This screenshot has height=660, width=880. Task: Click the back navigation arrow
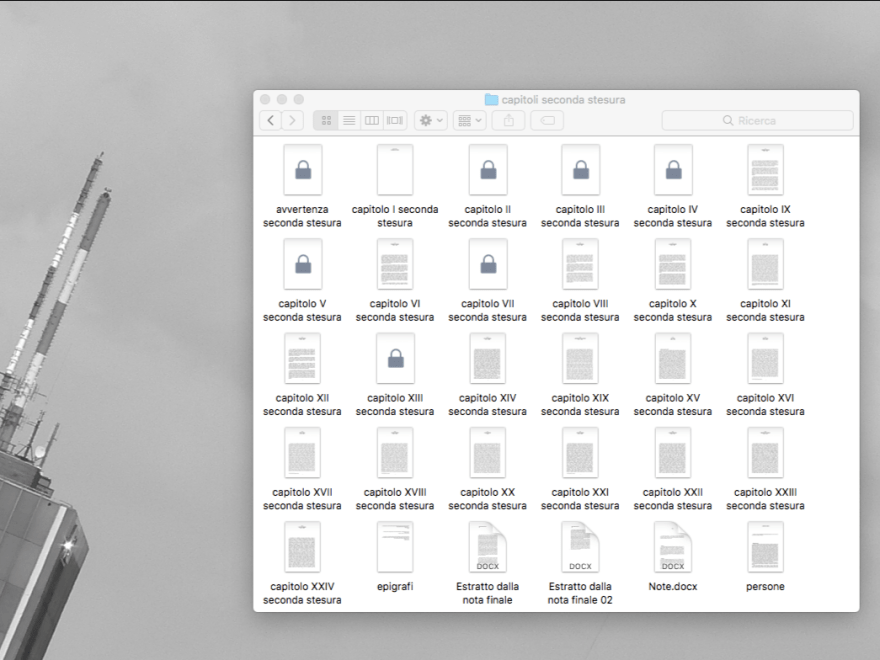pos(271,120)
